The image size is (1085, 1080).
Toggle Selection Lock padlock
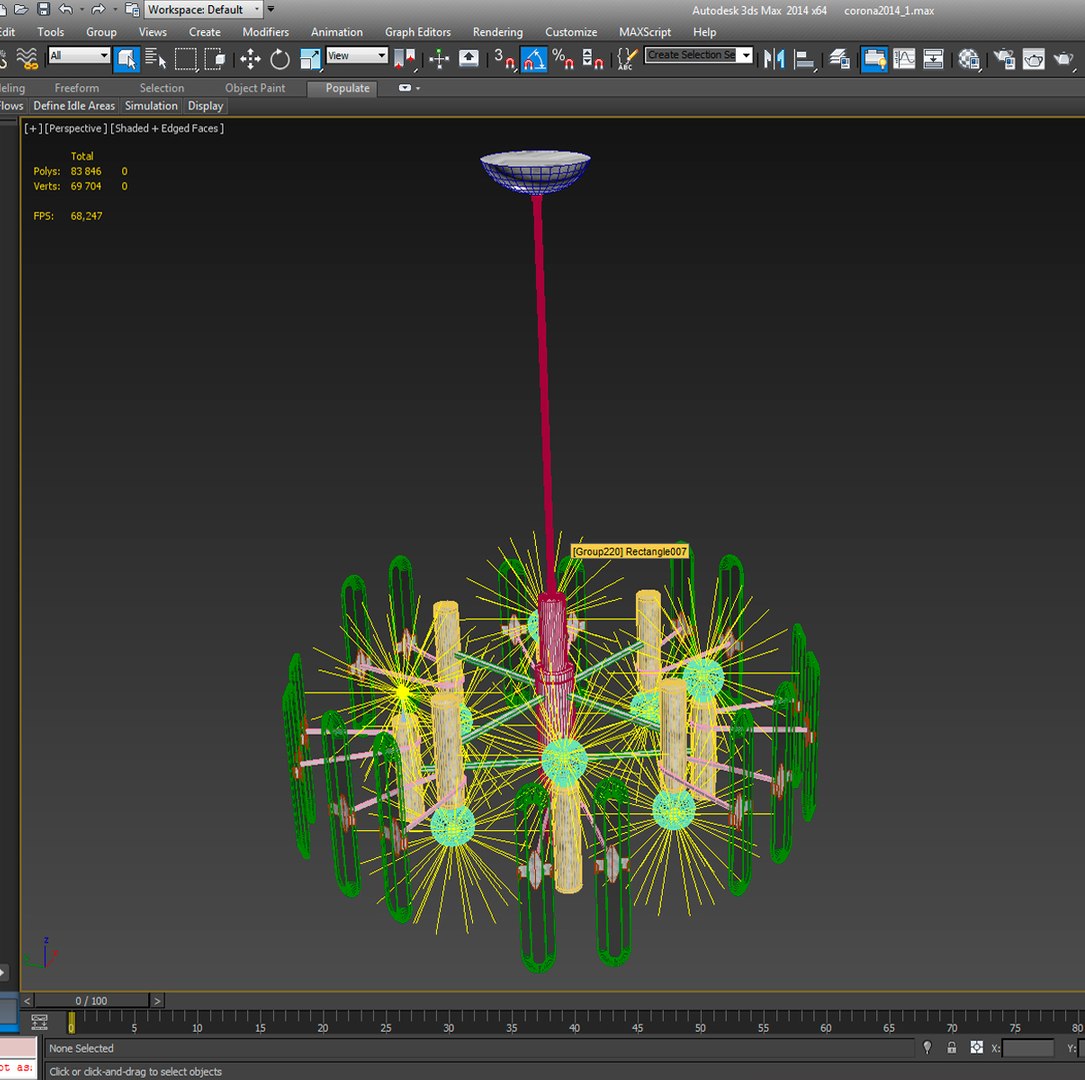point(951,1047)
